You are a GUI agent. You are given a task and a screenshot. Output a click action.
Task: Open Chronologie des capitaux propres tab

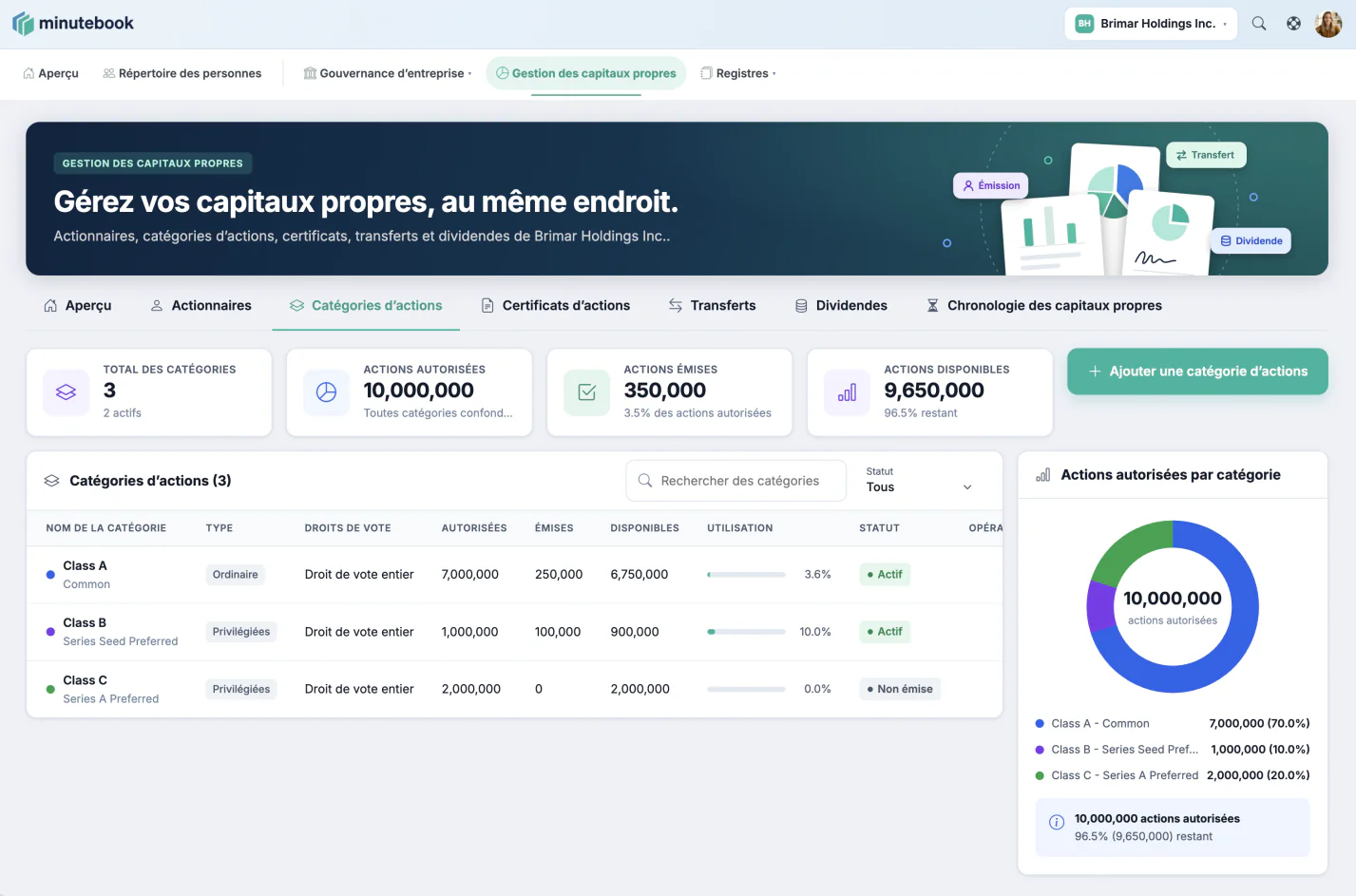(1044, 305)
